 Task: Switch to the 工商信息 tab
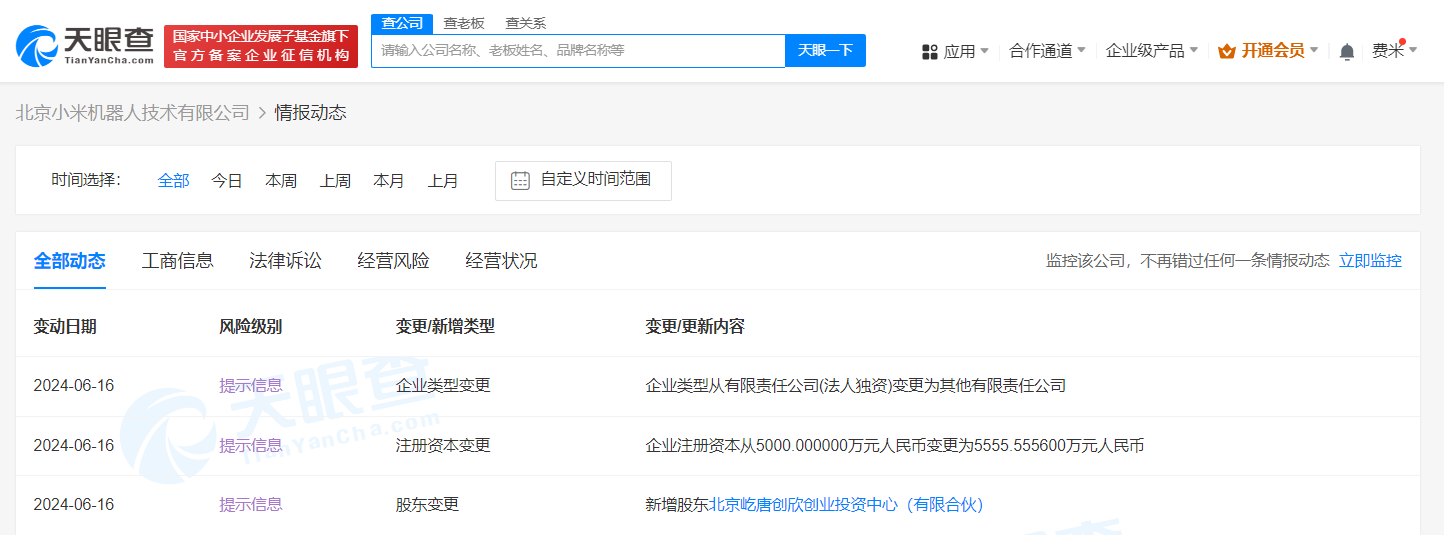[178, 261]
